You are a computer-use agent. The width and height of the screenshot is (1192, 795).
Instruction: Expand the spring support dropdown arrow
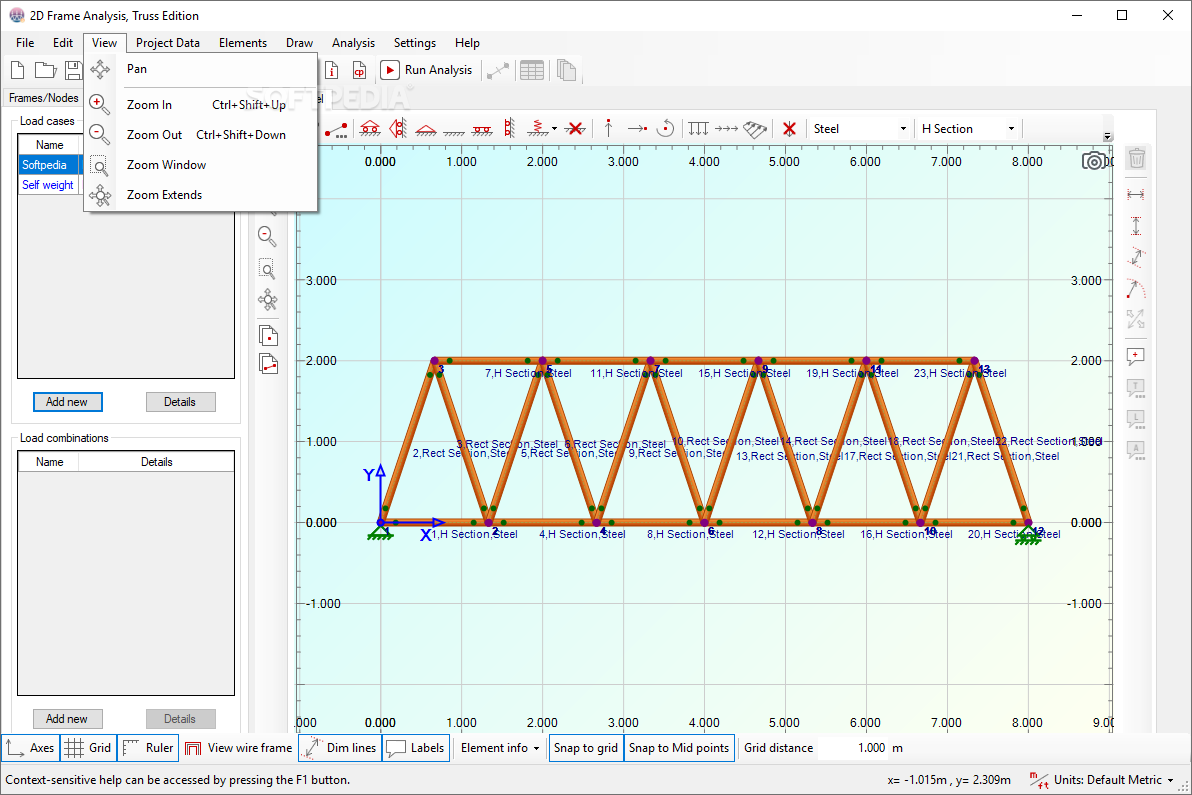pyautogui.click(x=554, y=129)
